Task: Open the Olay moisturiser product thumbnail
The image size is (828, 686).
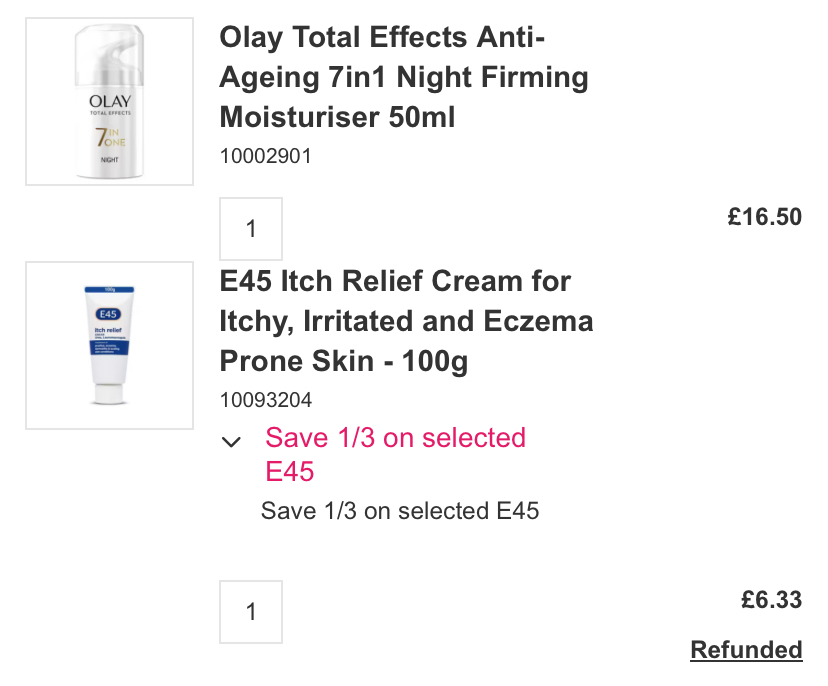Action: pyautogui.click(x=109, y=101)
